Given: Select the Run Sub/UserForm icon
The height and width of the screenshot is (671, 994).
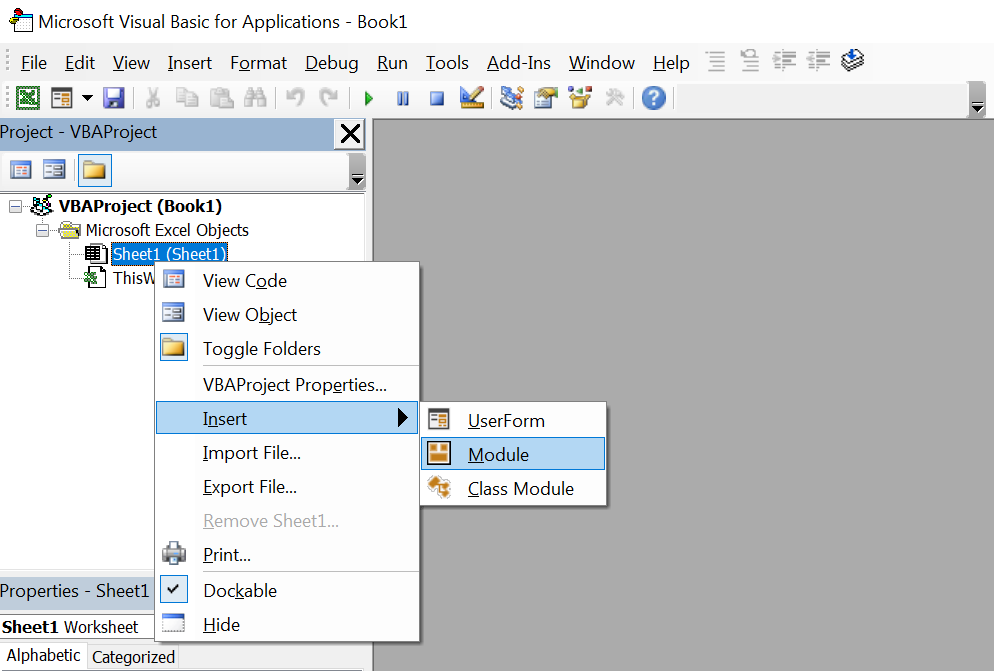Looking at the screenshot, I should pyautogui.click(x=368, y=98).
